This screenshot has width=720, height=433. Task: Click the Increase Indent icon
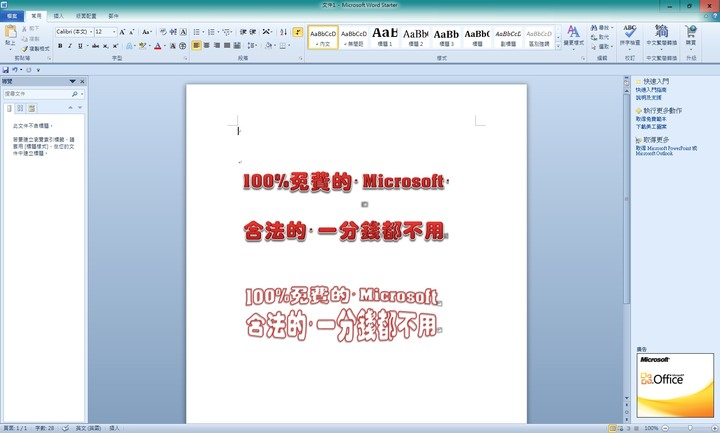(x=253, y=32)
